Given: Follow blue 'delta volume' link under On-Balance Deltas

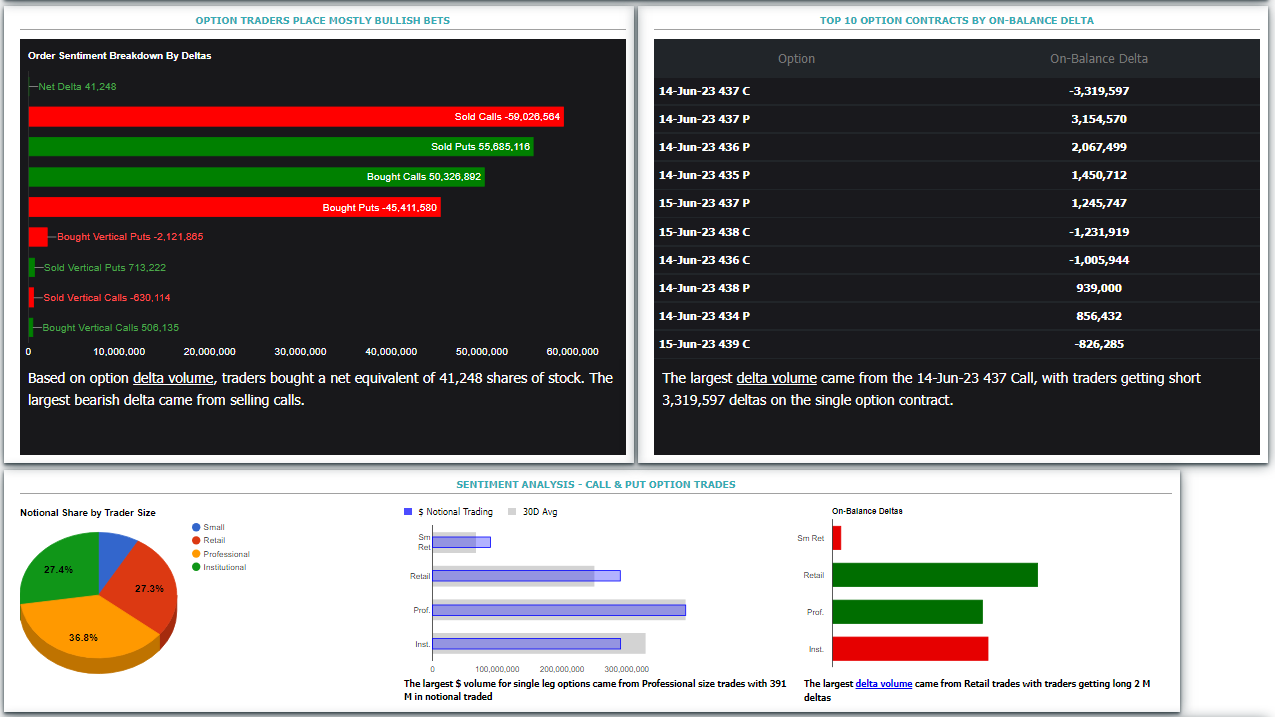Looking at the screenshot, I should (884, 684).
